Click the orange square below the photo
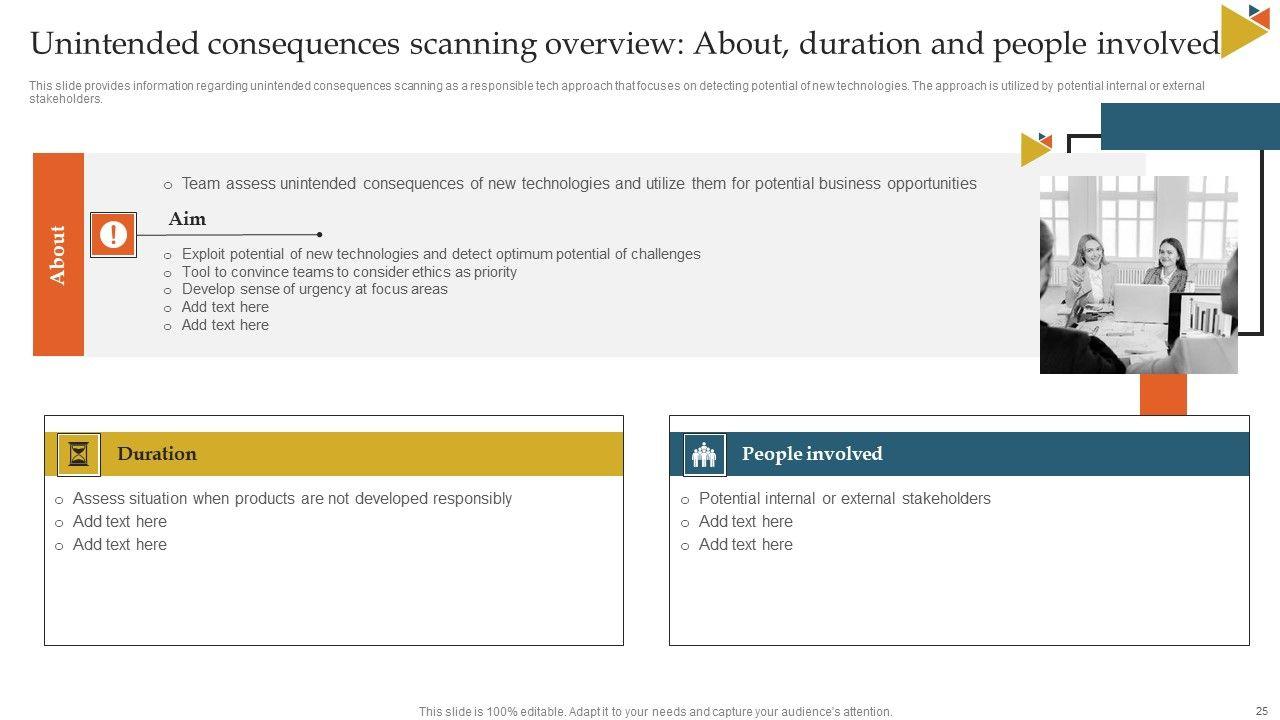 [x=1163, y=395]
